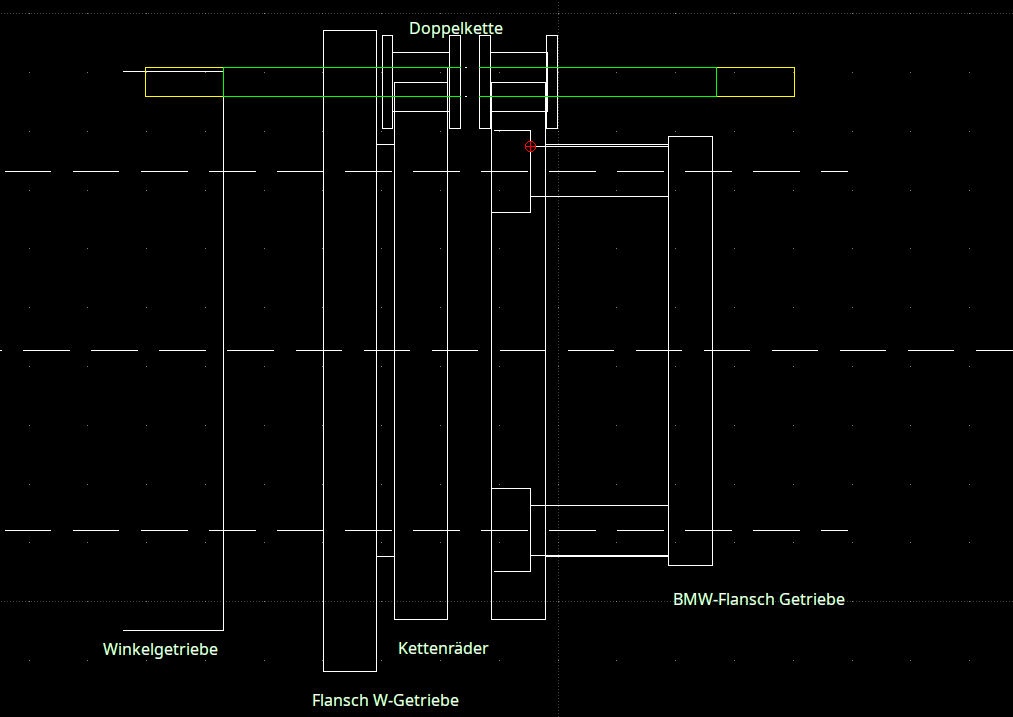Select the tall Flansch W-Getriebe rectangle
This screenshot has width=1013, height=717.
324,400
